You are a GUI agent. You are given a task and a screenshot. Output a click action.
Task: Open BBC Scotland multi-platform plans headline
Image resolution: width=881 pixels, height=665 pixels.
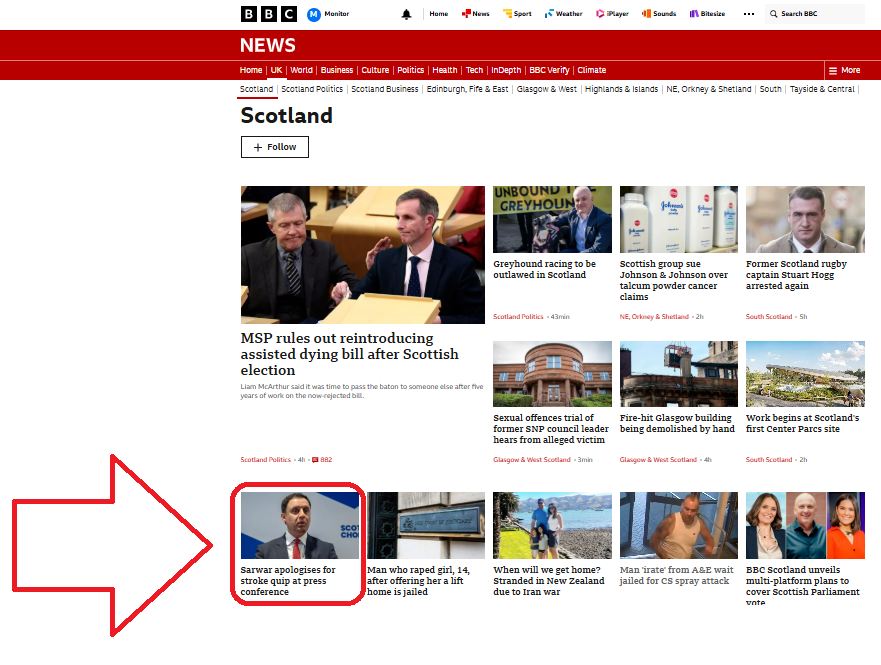pyautogui.click(x=802, y=584)
